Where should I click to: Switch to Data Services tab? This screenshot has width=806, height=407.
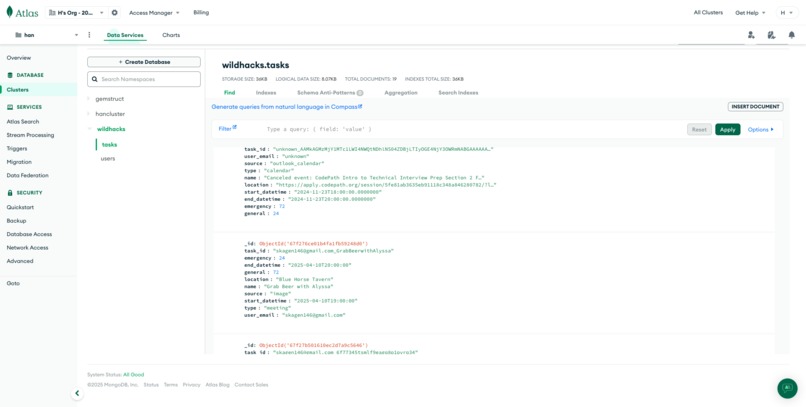click(x=125, y=35)
